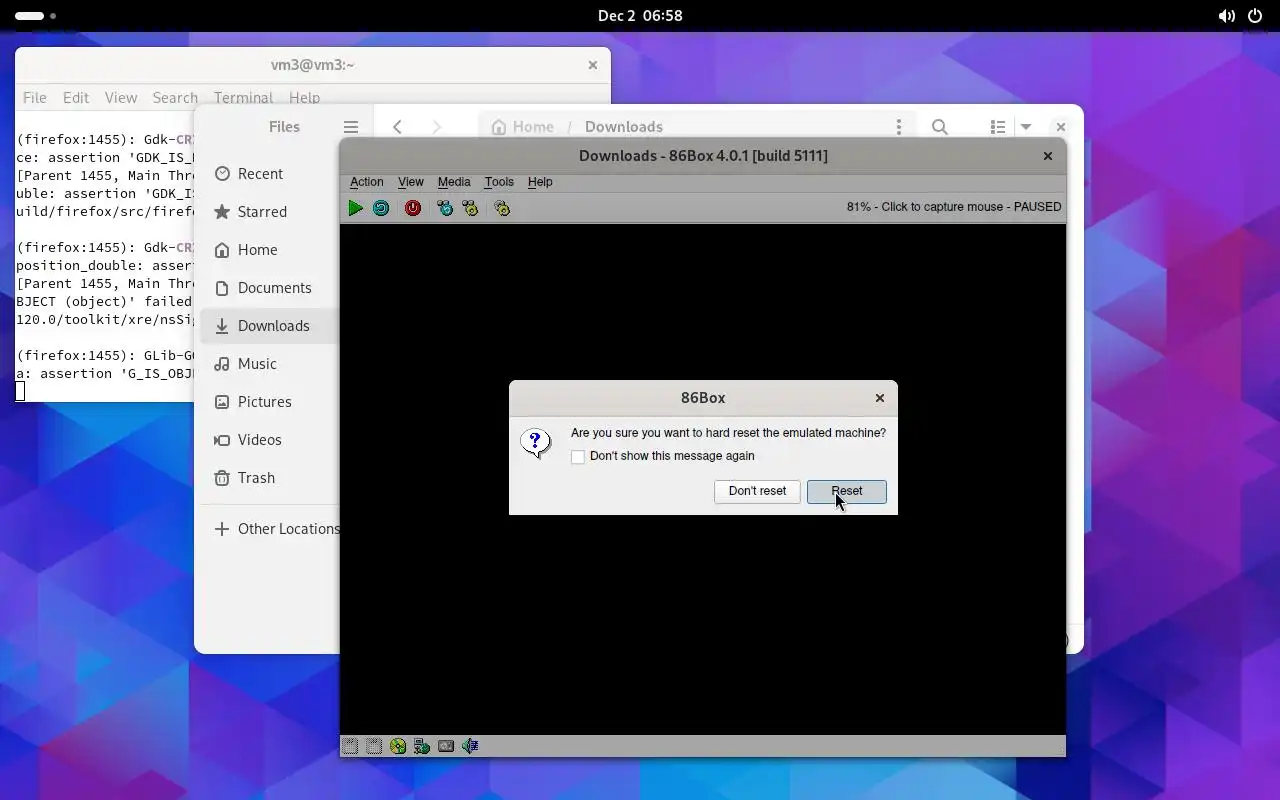
Task: Click the second floppy drive status bar icon
Action: [374, 746]
